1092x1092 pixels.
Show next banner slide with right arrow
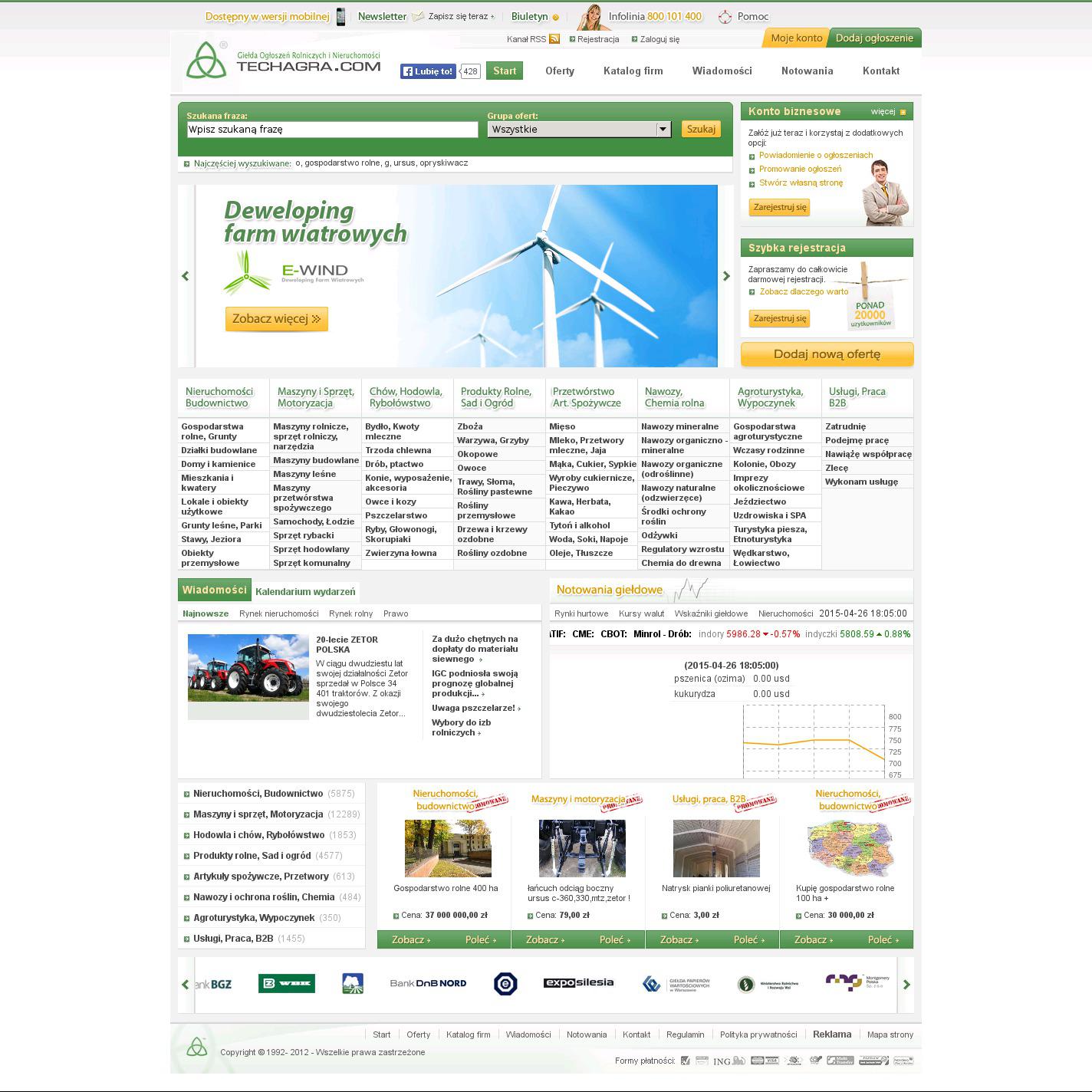click(726, 276)
